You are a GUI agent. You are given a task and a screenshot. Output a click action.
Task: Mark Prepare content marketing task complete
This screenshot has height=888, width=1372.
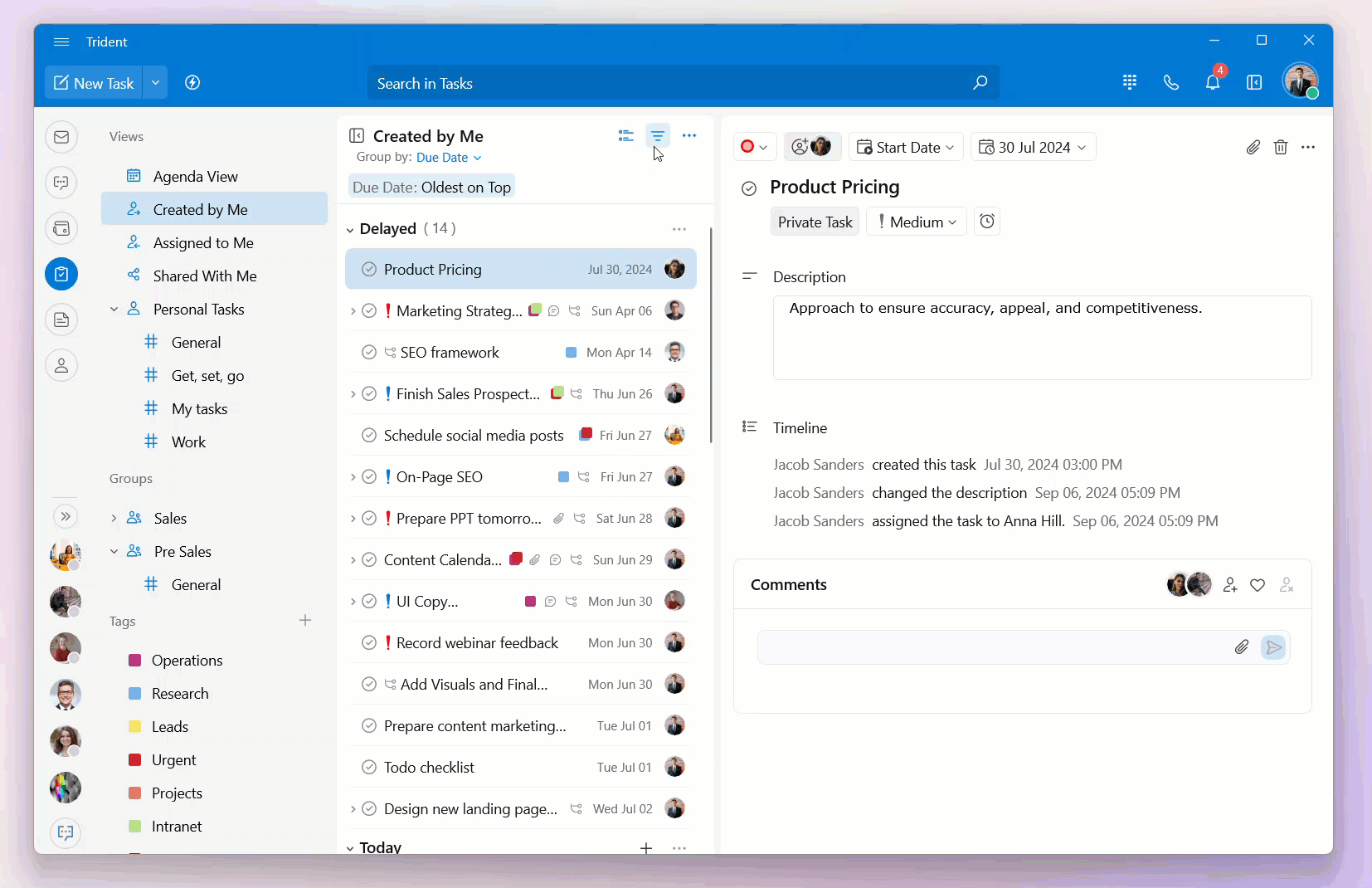pyautogui.click(x=369, y=726)
